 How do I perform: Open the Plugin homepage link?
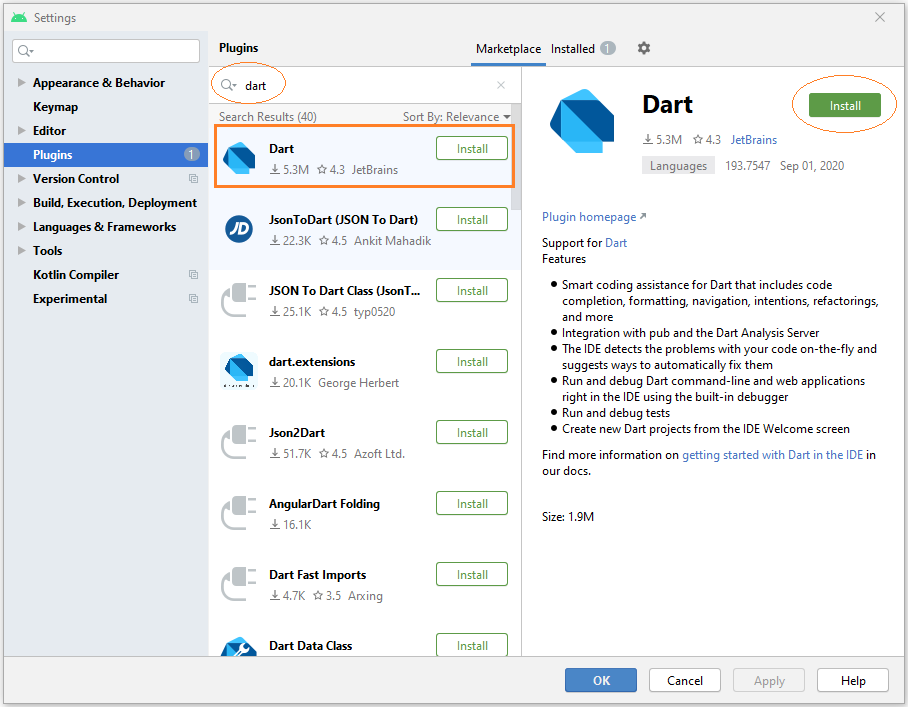594,217
